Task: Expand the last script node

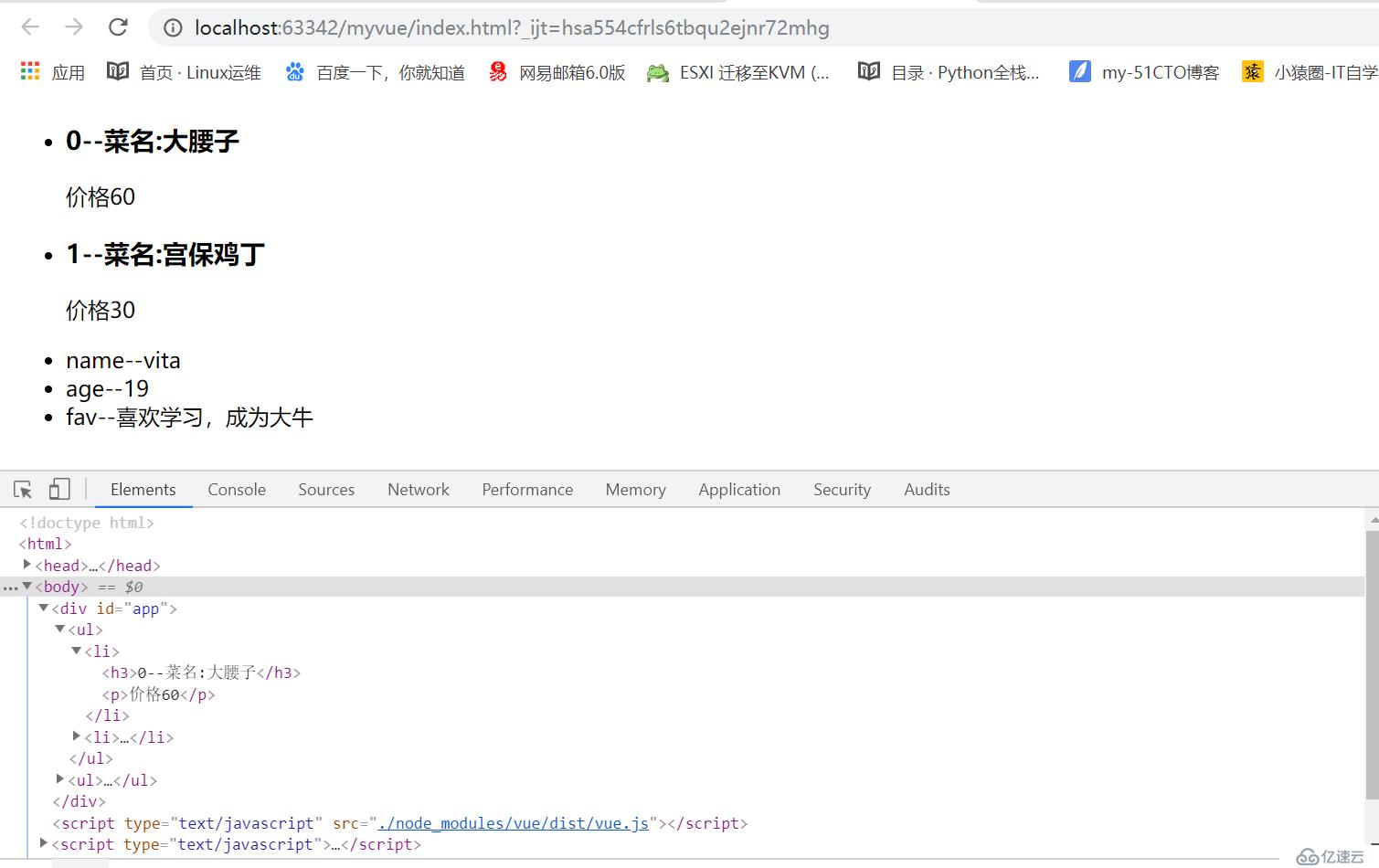Action: (44, 842)
